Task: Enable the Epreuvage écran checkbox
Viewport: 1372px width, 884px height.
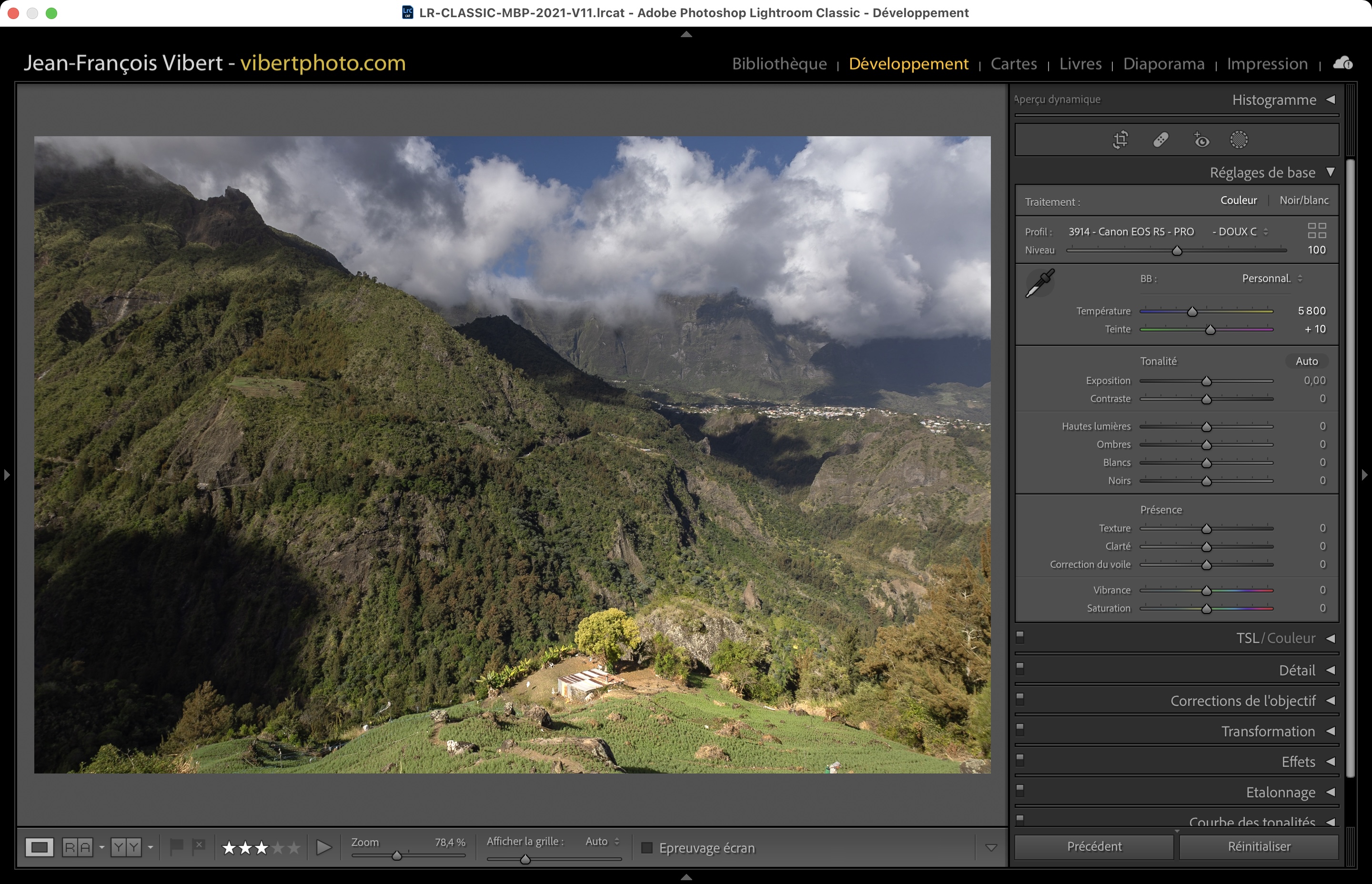Action: click(x=646, y=848)
